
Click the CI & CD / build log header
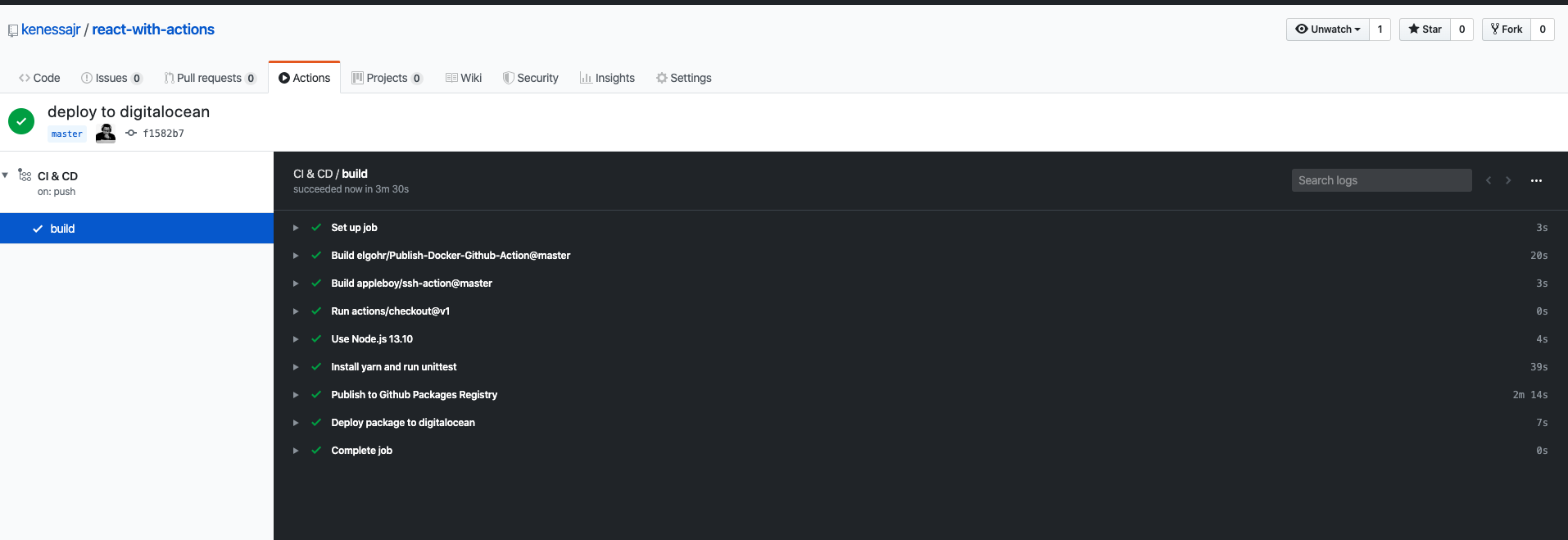[x=330, y=174]
